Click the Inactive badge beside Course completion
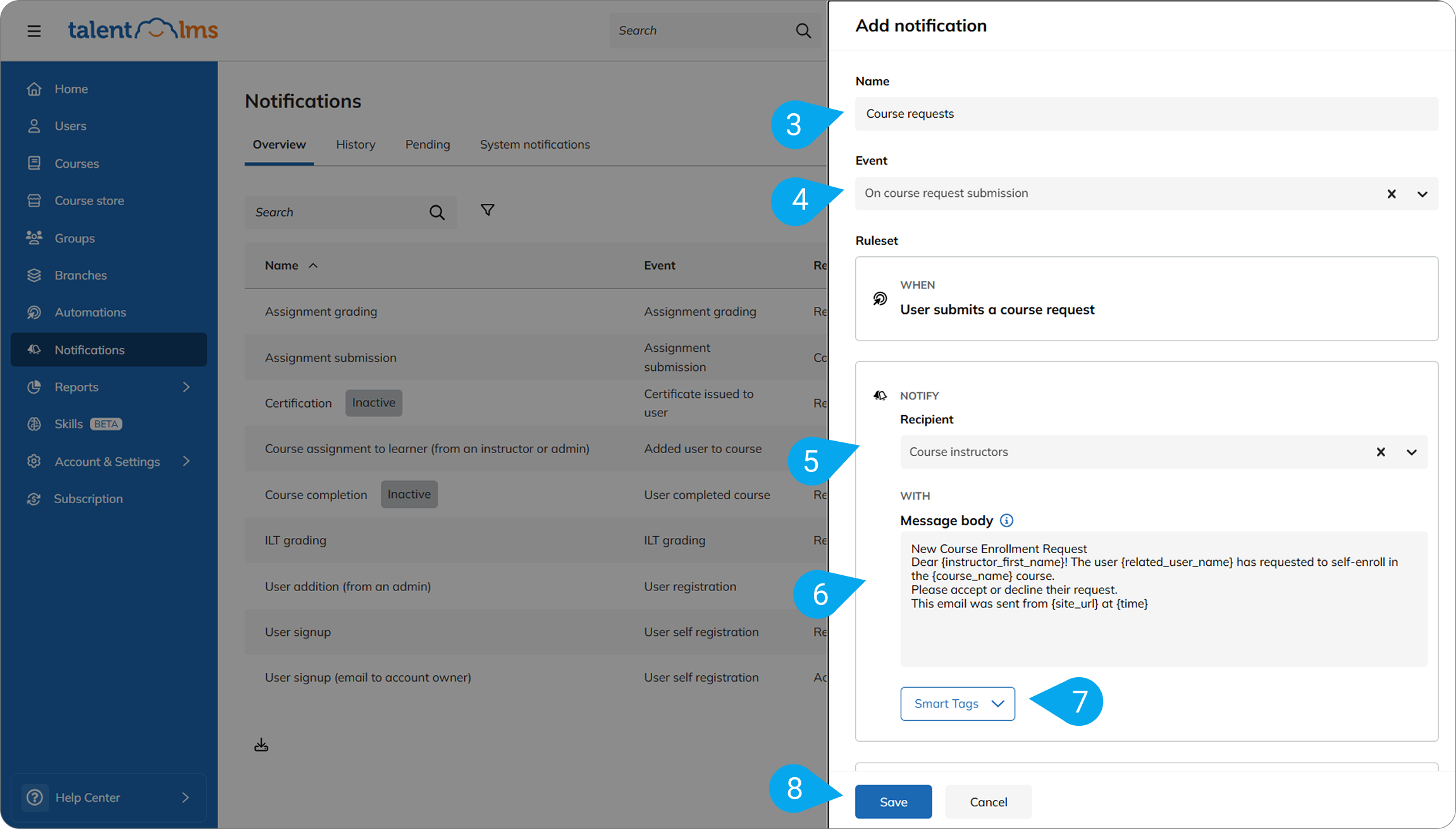Viewport: 1456px width, 829px height. tap(409, 494)
